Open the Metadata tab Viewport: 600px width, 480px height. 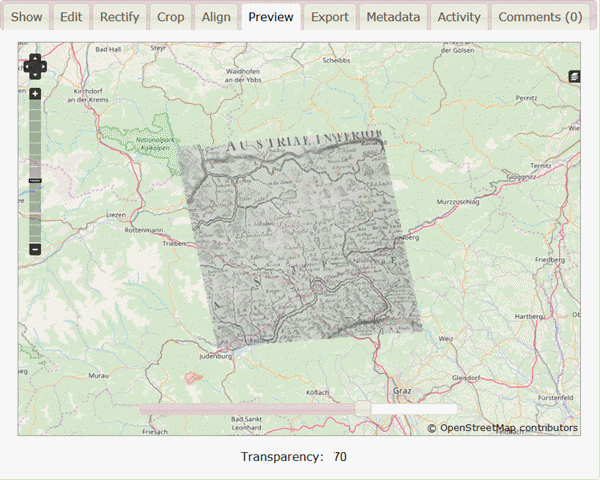click(x=393, y=17)
